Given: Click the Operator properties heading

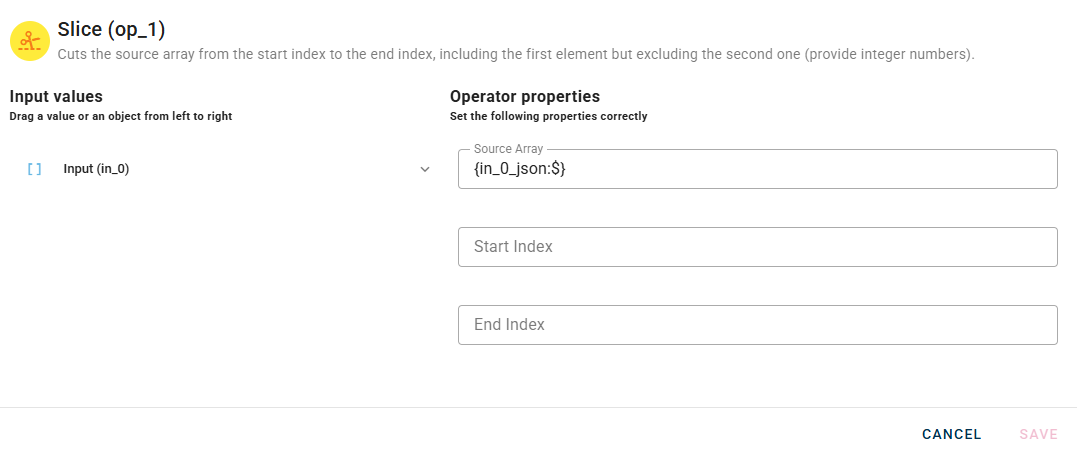Looking at the screenshot, I should click(x=525, y=97).
